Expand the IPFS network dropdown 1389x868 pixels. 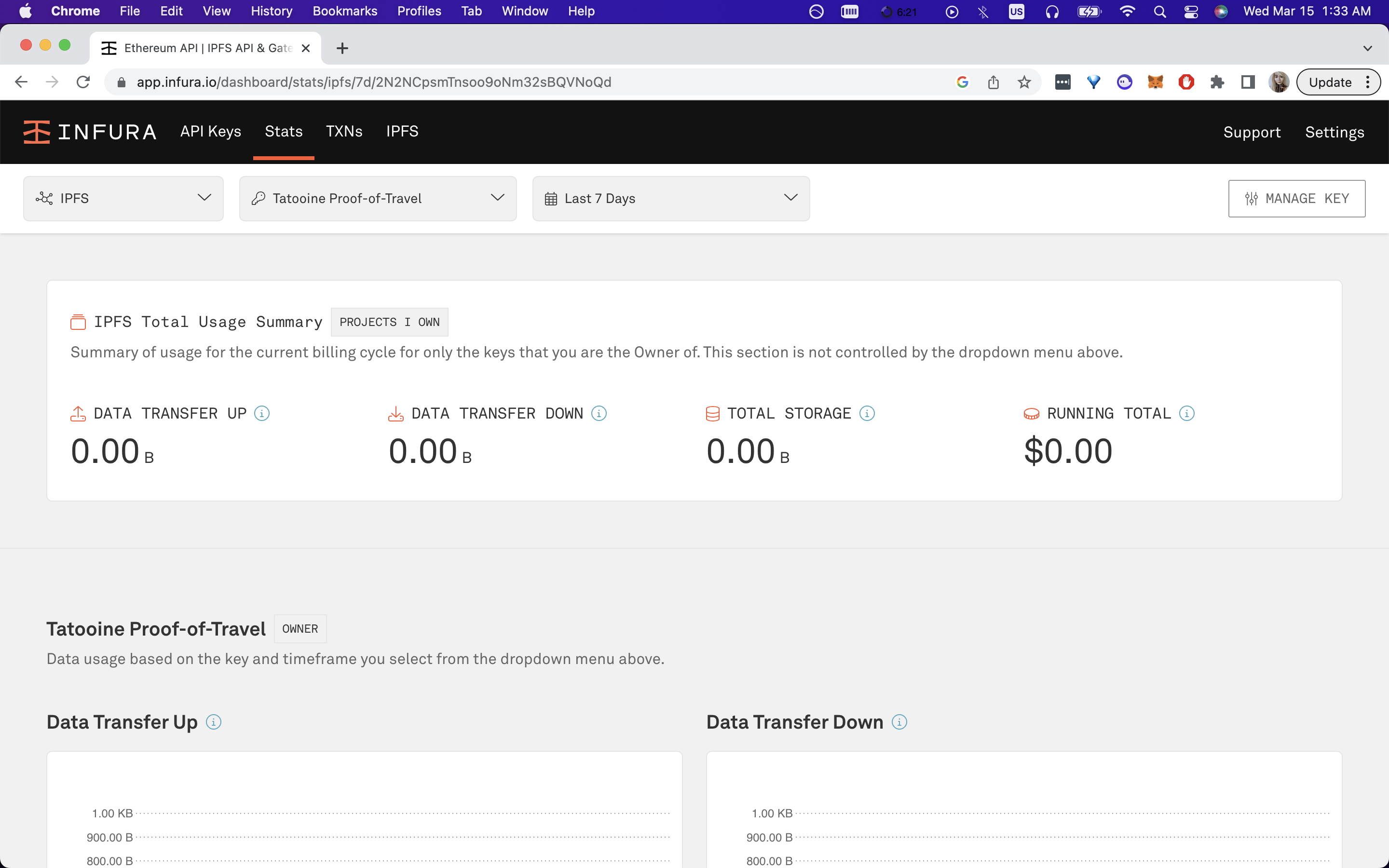[123, 199]
